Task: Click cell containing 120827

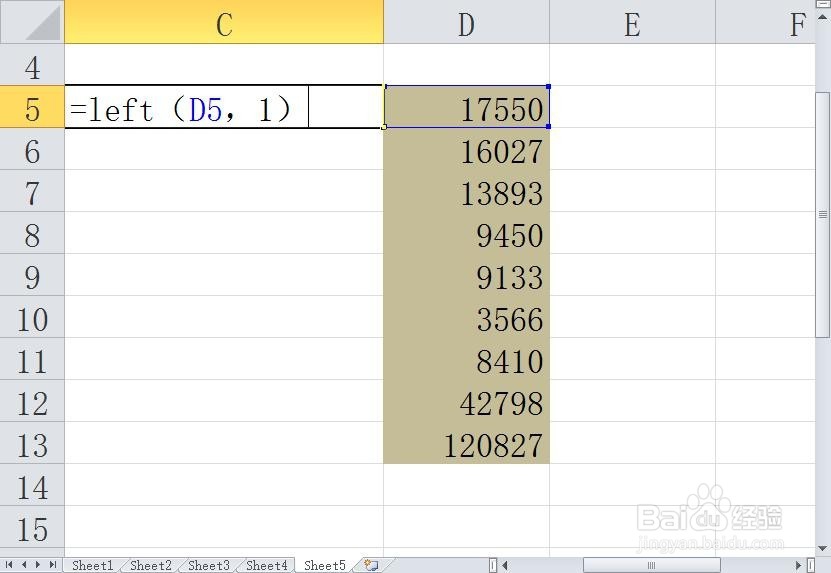Action: 466,443
